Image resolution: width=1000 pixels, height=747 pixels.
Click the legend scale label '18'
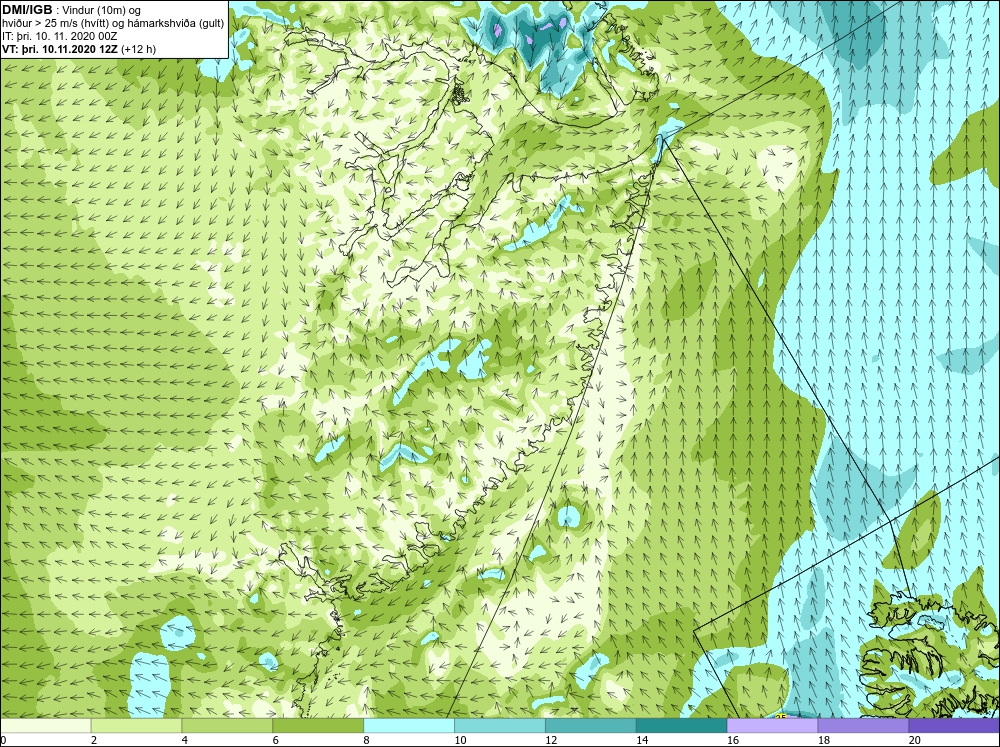pyautogui.click(x=823, y=740)
